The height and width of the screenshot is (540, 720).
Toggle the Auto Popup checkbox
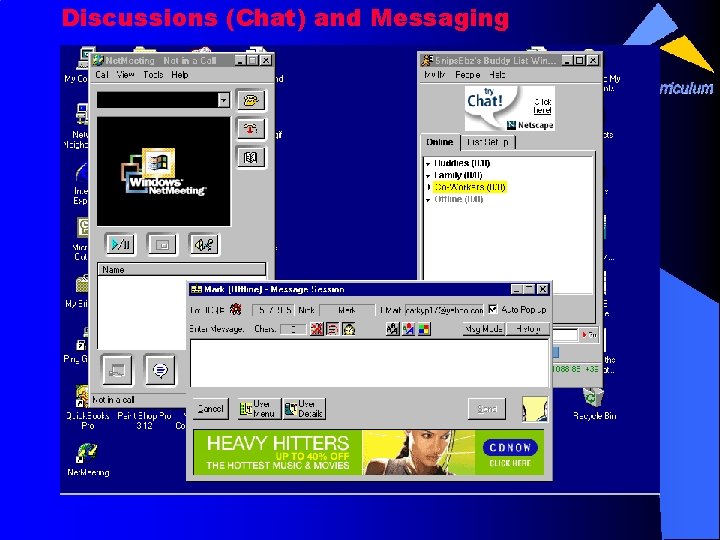493,309
